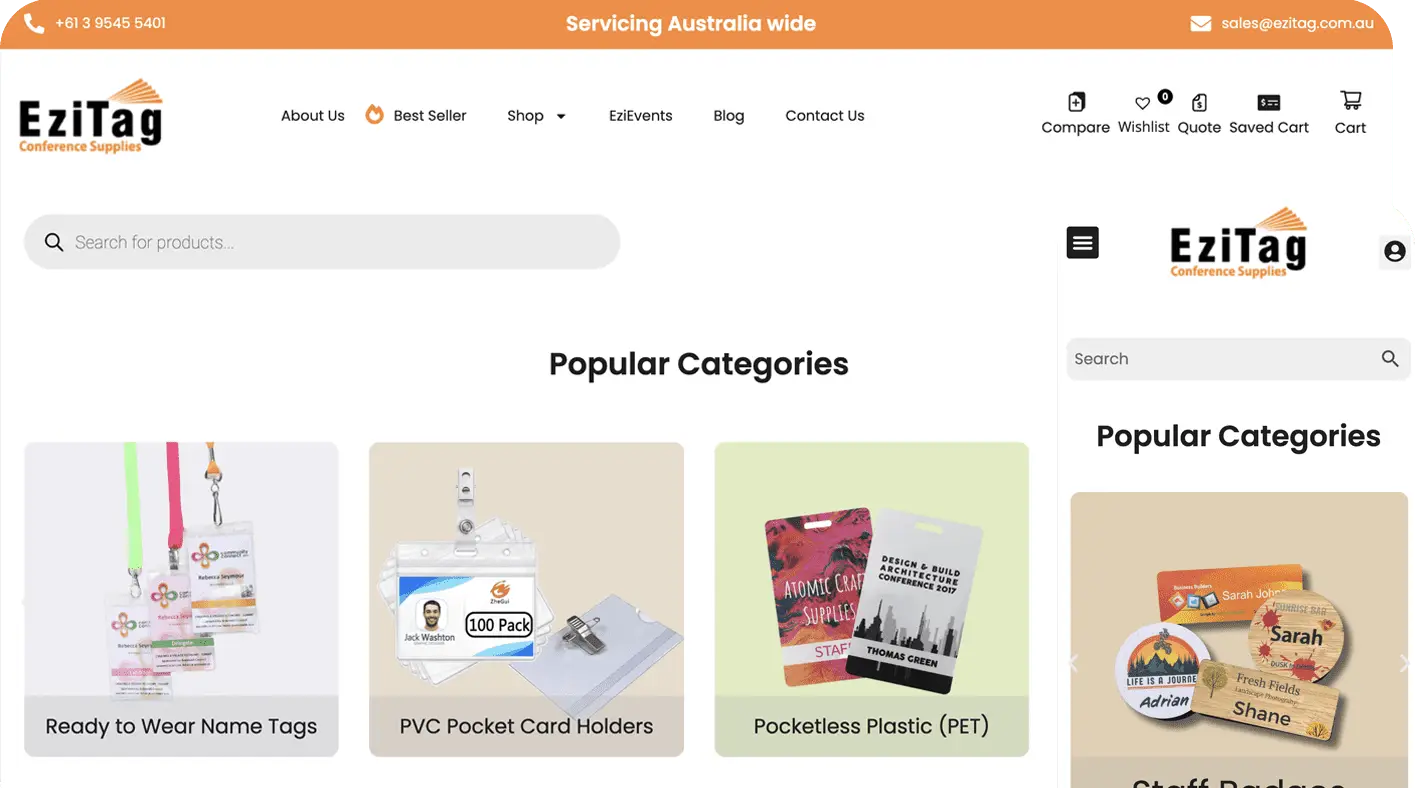Open the Quote icon

pos(1199,102)
